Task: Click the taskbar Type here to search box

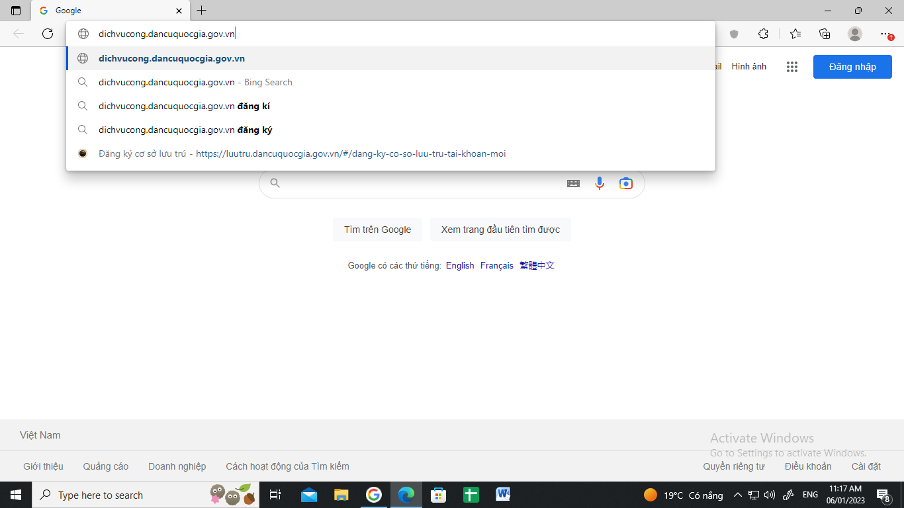Action: 145,495
